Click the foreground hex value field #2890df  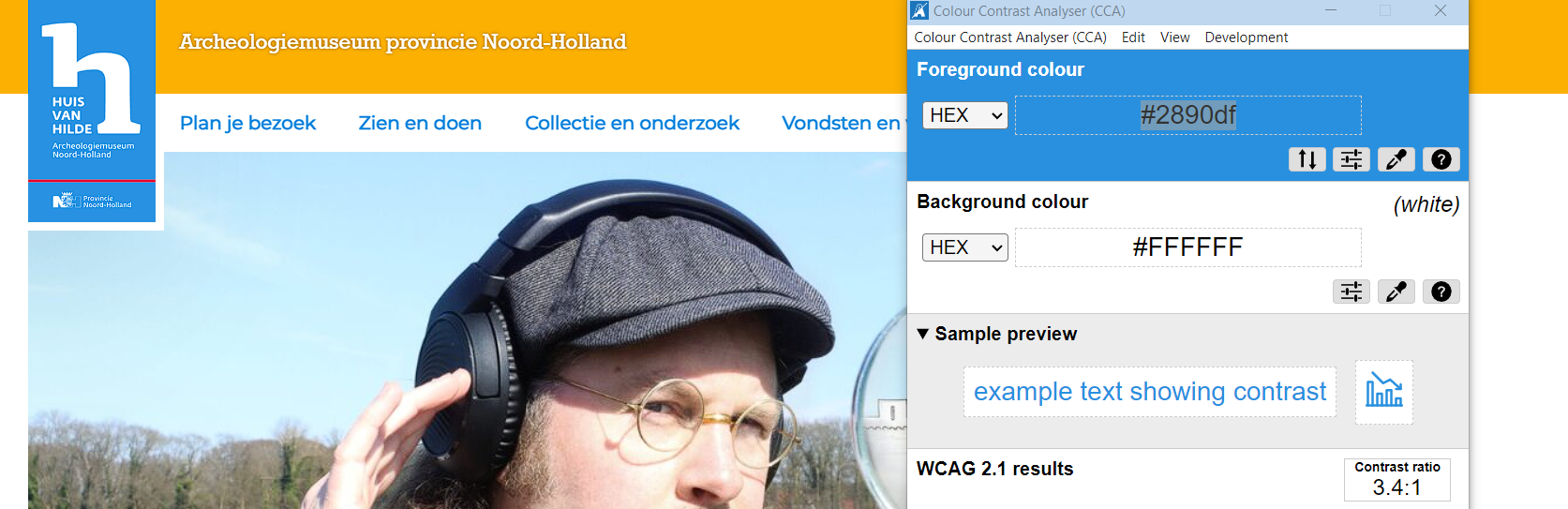pos(1188,115)
